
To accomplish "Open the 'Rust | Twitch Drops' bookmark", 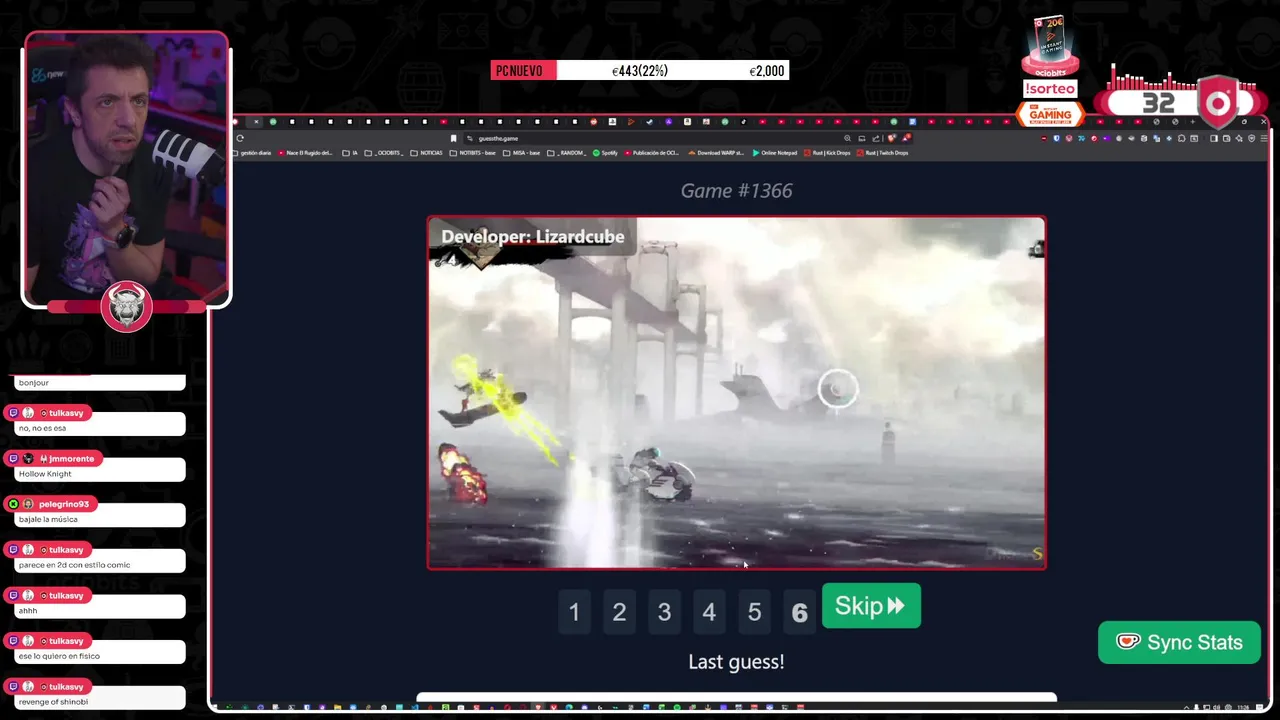I will coord(882,153).
